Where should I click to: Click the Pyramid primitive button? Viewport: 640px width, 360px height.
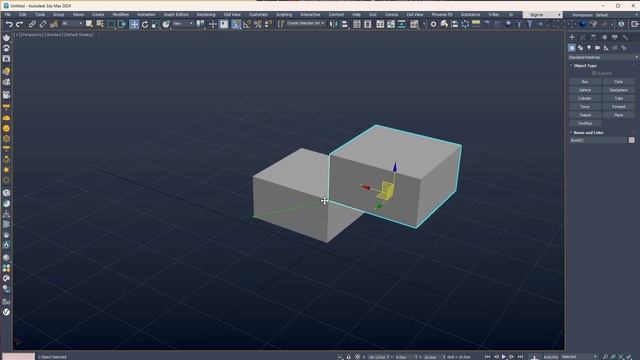[x=619, y=107]
